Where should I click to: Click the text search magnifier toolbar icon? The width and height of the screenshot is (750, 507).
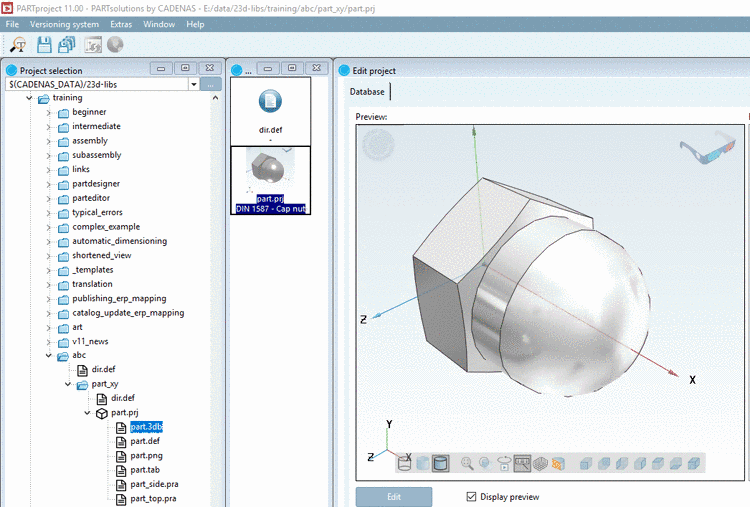tap(18, 45)
